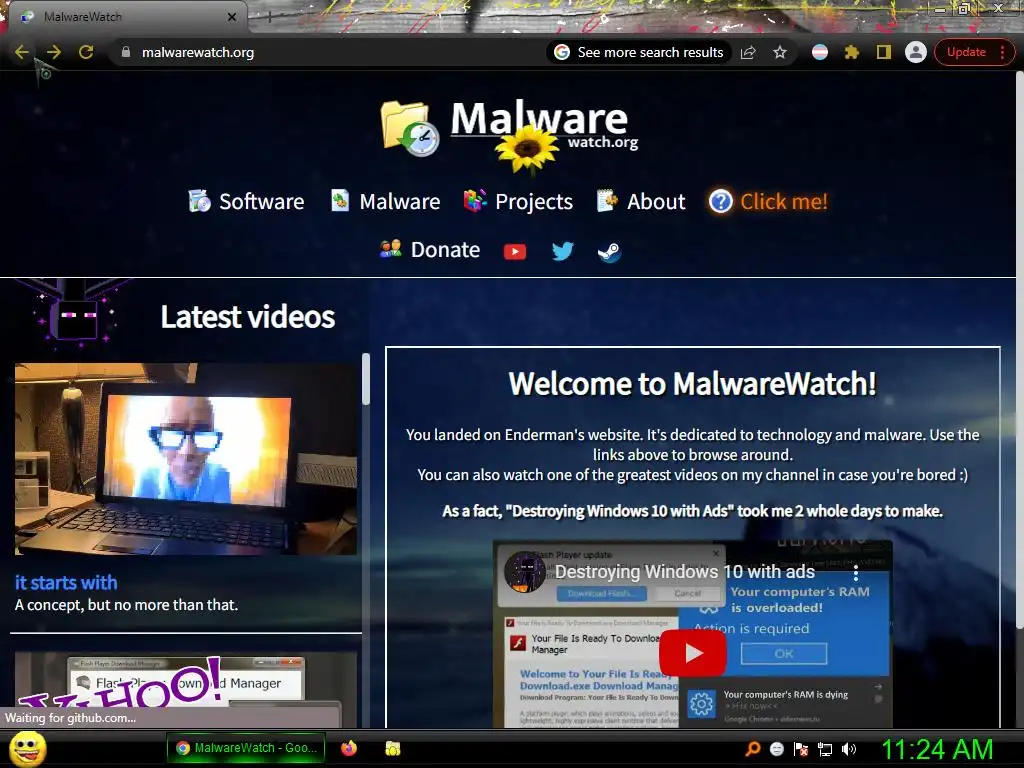1024x768 pixels.
Task: Open the laptop video thumbnail
Action: [x=185, y=458]
